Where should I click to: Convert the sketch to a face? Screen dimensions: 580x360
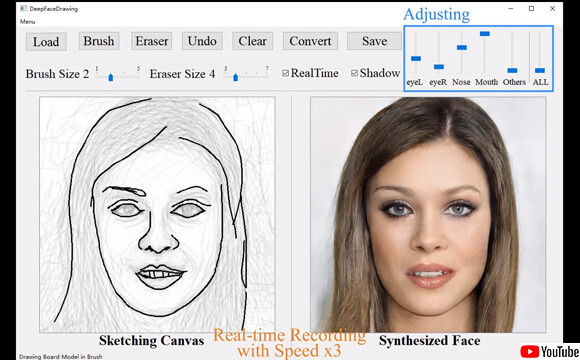coord(310,41)
